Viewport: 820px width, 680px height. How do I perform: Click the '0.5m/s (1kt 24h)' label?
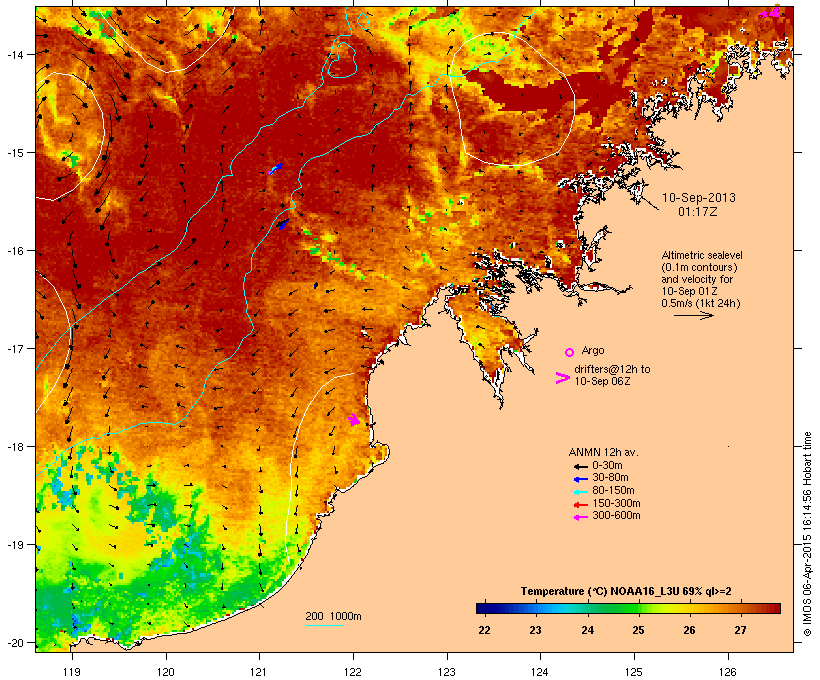(x=701, y=303)
